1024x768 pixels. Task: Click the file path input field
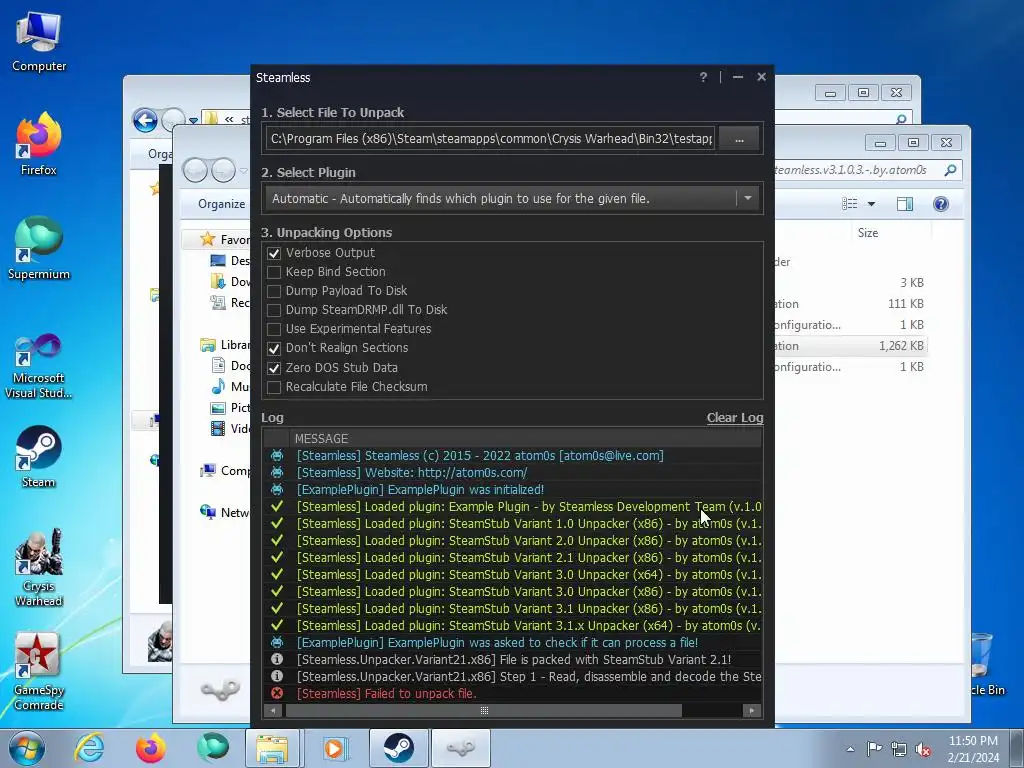pyautogui.click(x=490, y=139)
